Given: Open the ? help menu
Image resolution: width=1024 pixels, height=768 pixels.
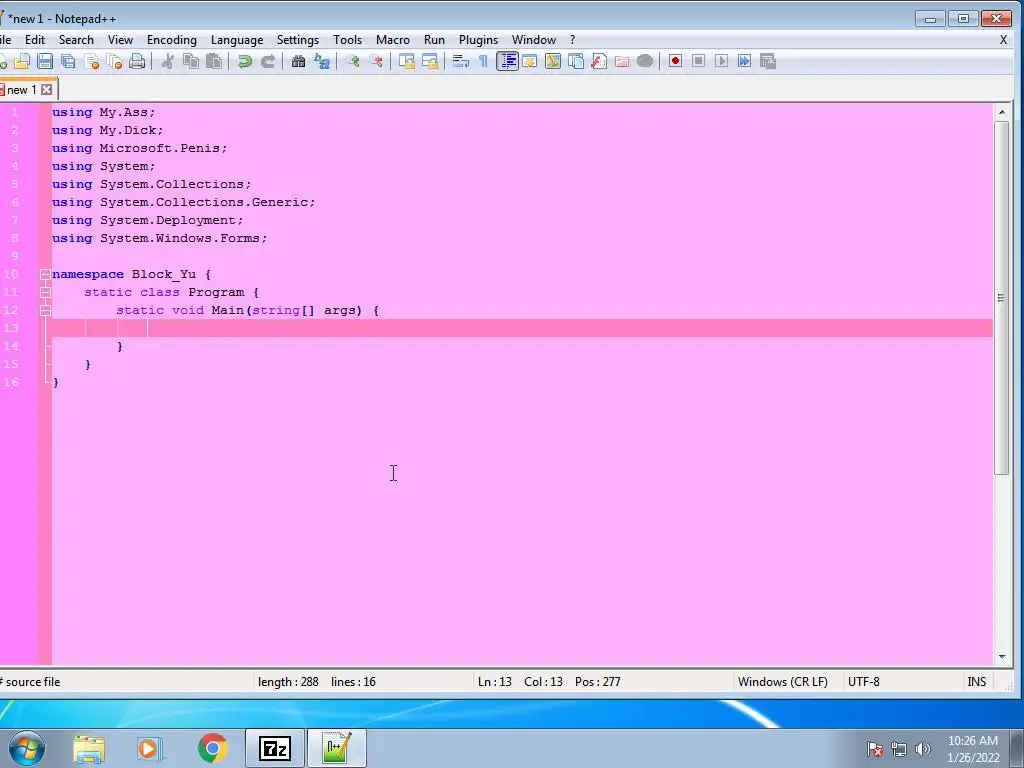Looking at the screenshot, I should pyautogui.click(x=573, y=40).
